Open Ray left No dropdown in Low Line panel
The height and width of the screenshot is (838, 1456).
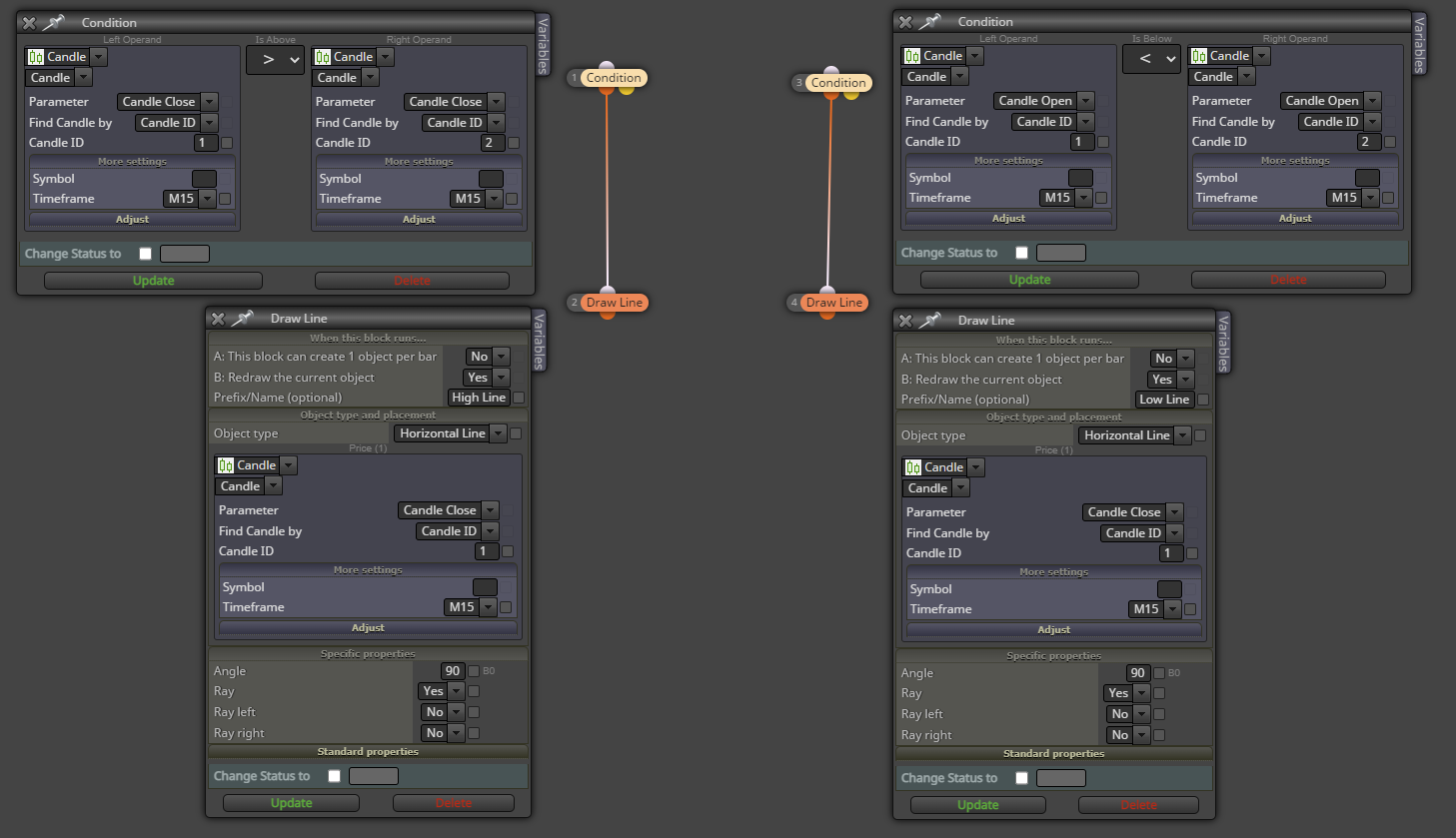coord(1128,714)
